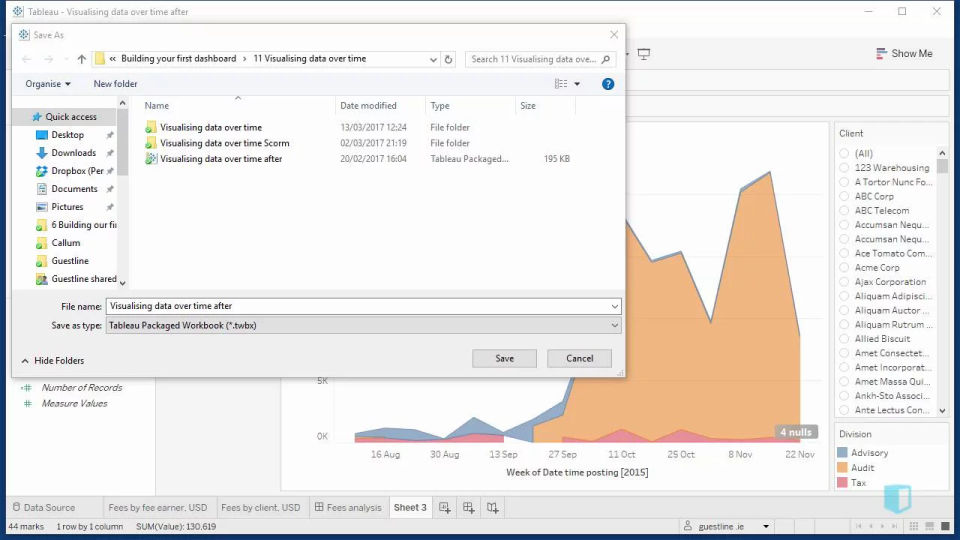This screenshot has width=960, height=540.
Task: Click the New Worksheet icon
Action: click(444, 508)
